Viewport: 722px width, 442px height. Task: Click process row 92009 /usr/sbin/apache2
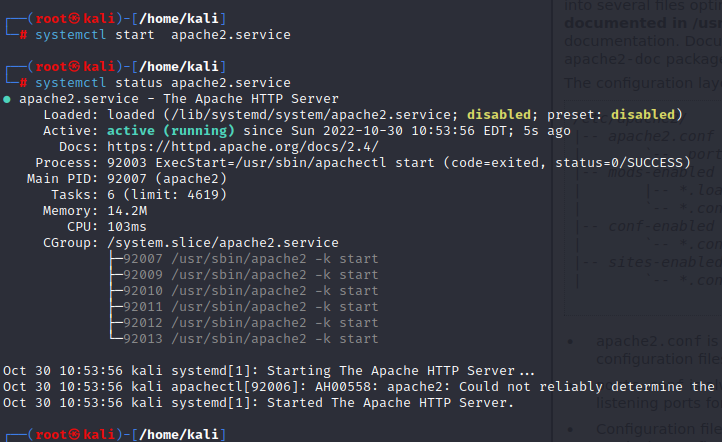(250, 275)
